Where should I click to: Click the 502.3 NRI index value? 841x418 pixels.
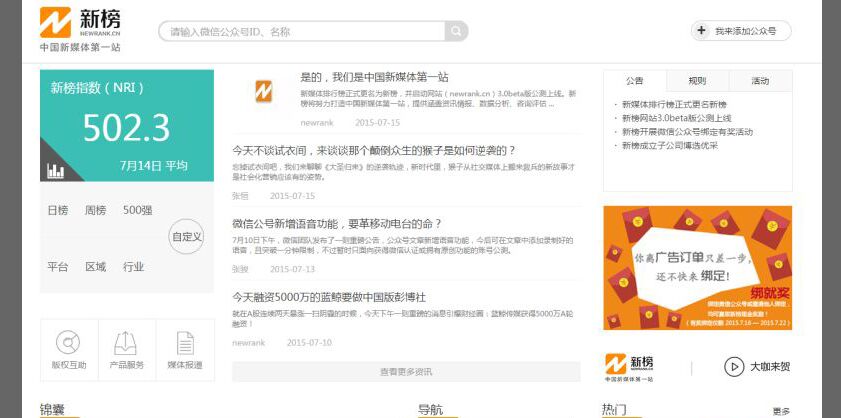(127, 128)
